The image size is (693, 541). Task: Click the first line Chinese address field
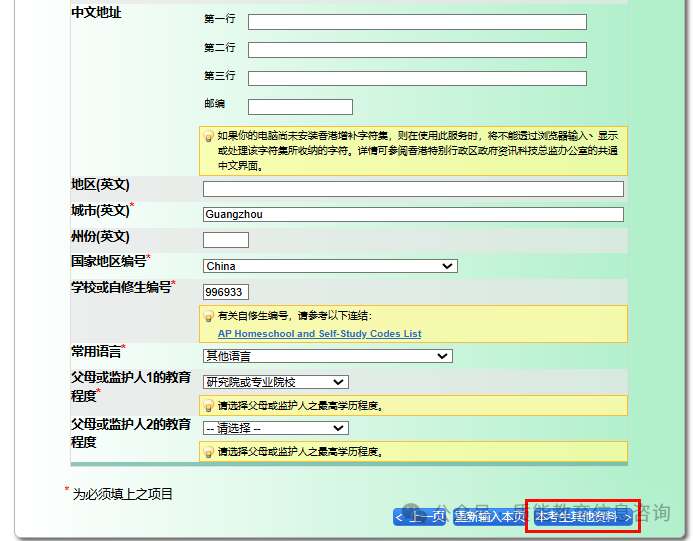417,22
